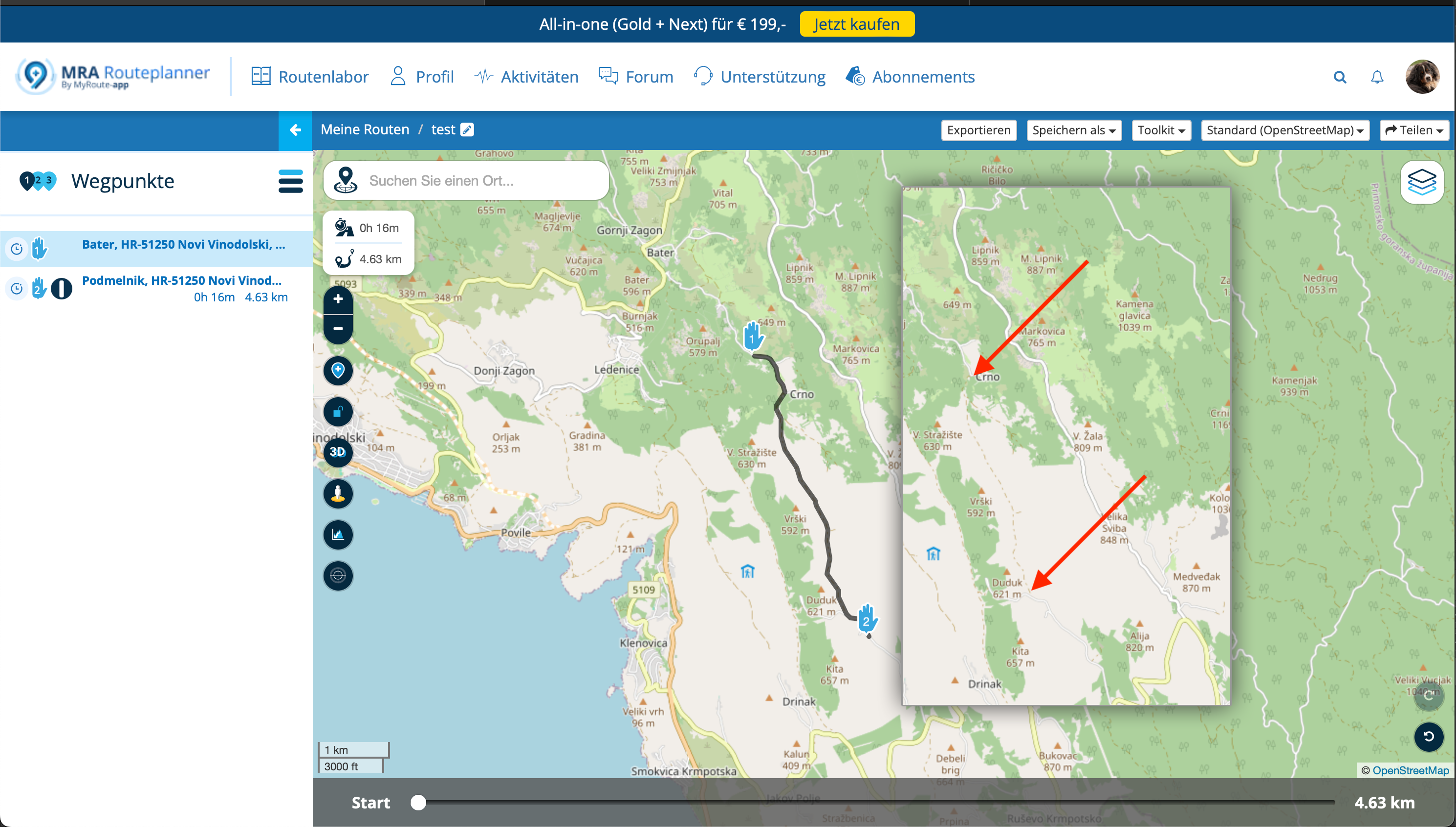Click the Wegpunkte panel title
The image size is (1456, 827).
tap(123, 181)
